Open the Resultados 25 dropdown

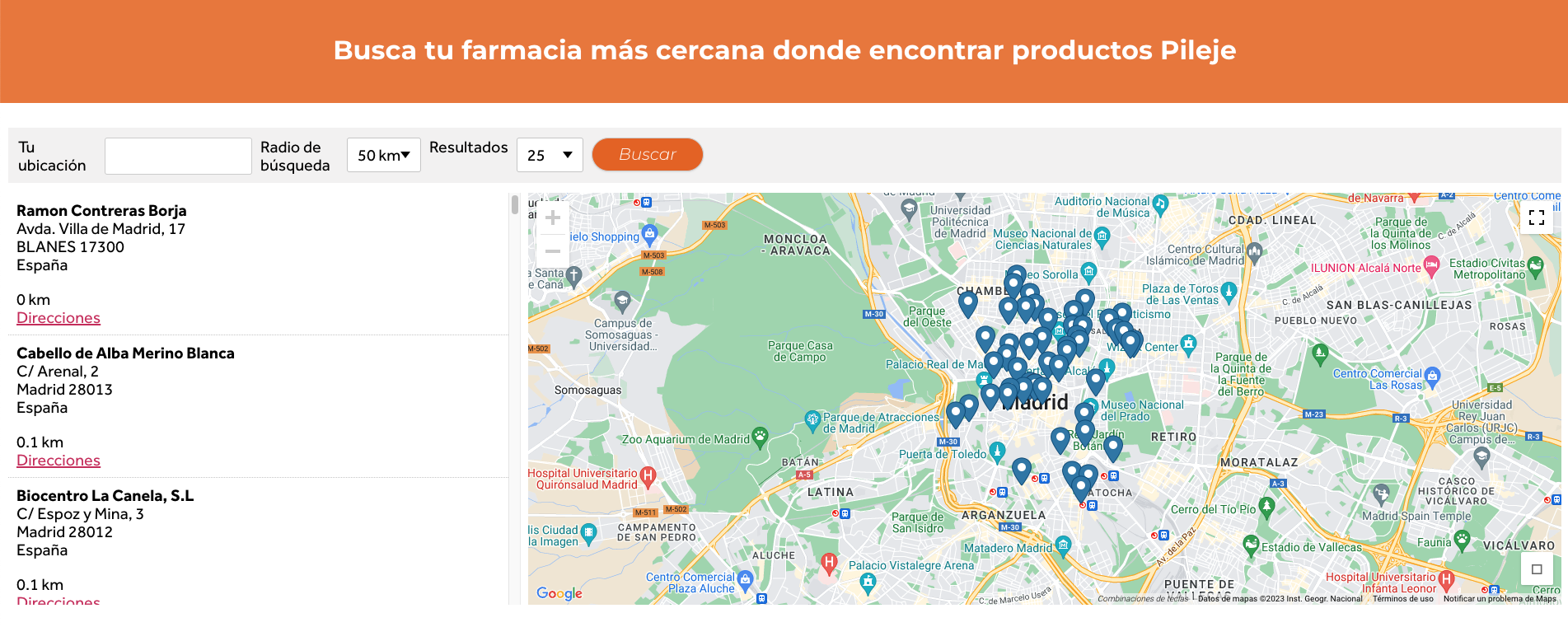550,155
